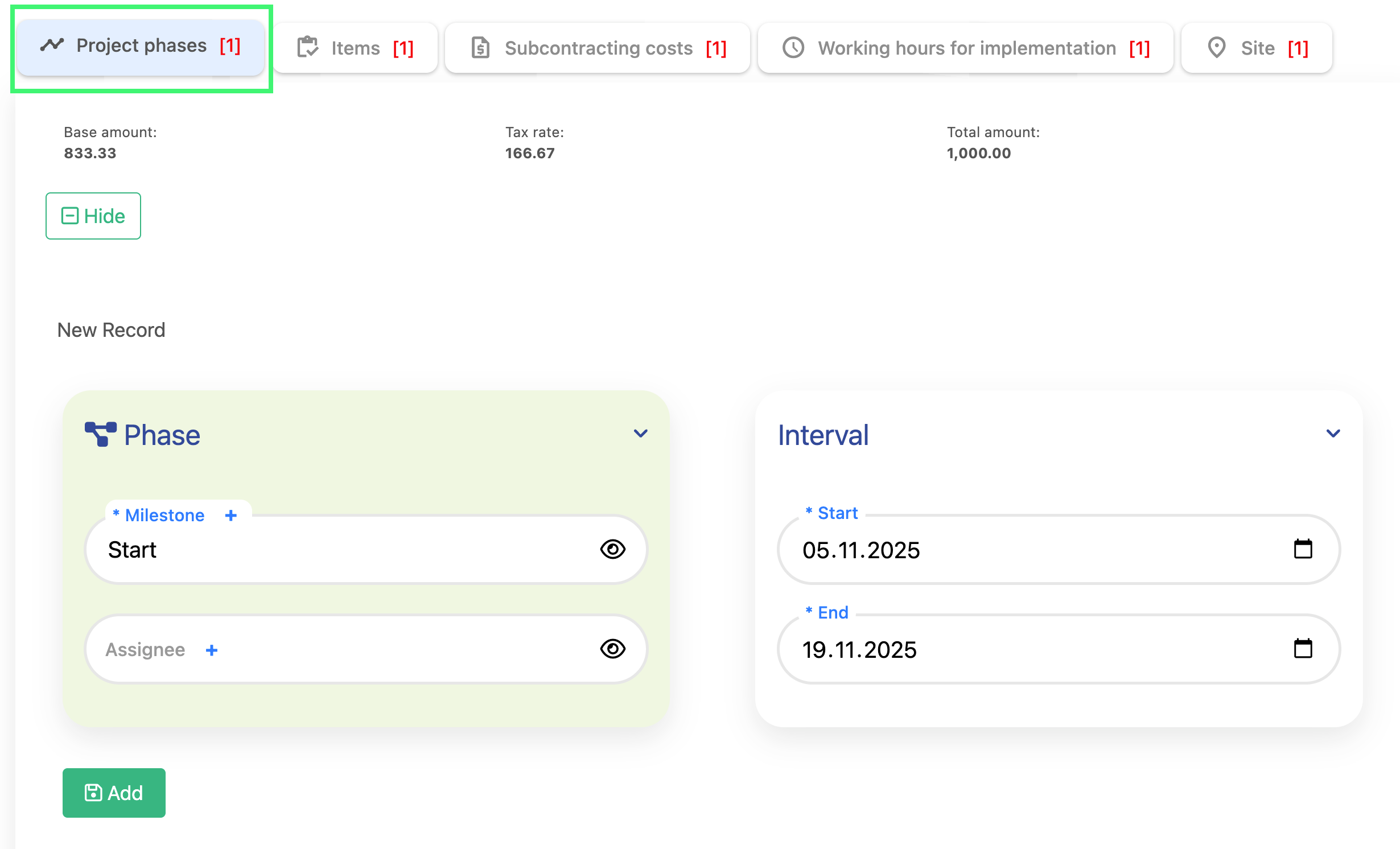Switch to the Items tab

(355, 47)
